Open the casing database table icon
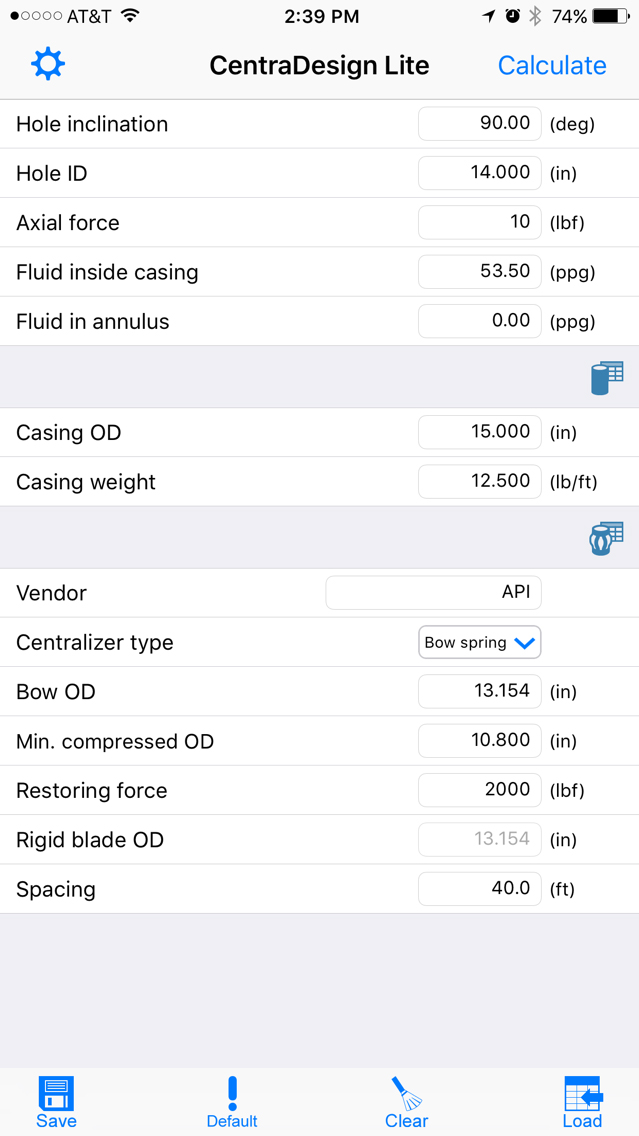This screenshot has width=639, height=1136. 606,378
